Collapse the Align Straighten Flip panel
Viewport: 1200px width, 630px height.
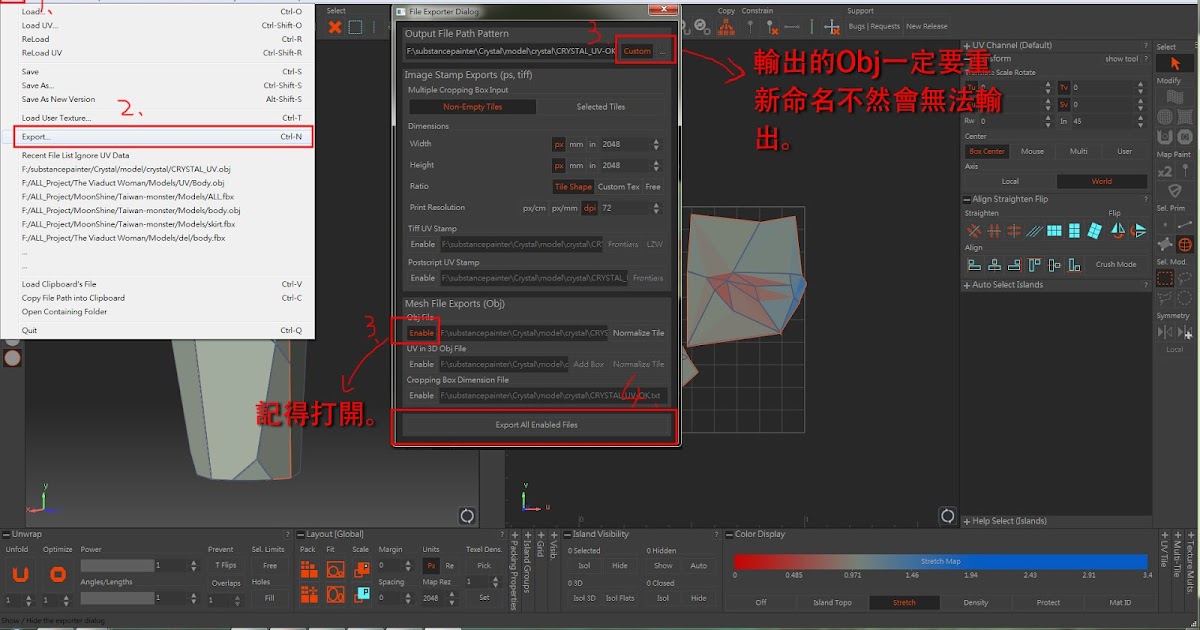[966, 199]
